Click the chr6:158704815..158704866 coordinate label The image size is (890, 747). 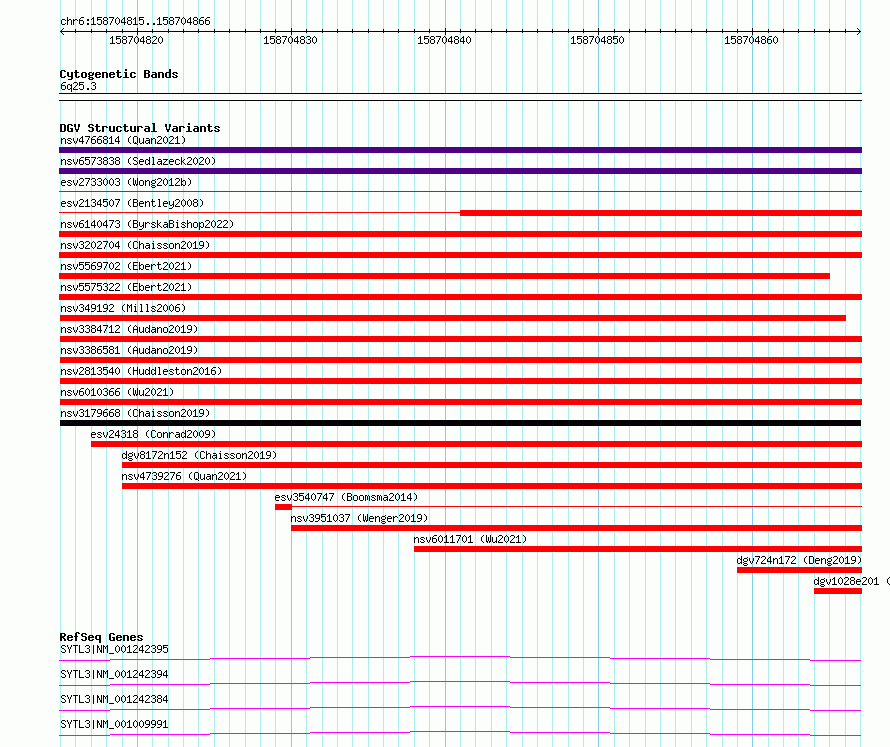pos(135,21)
